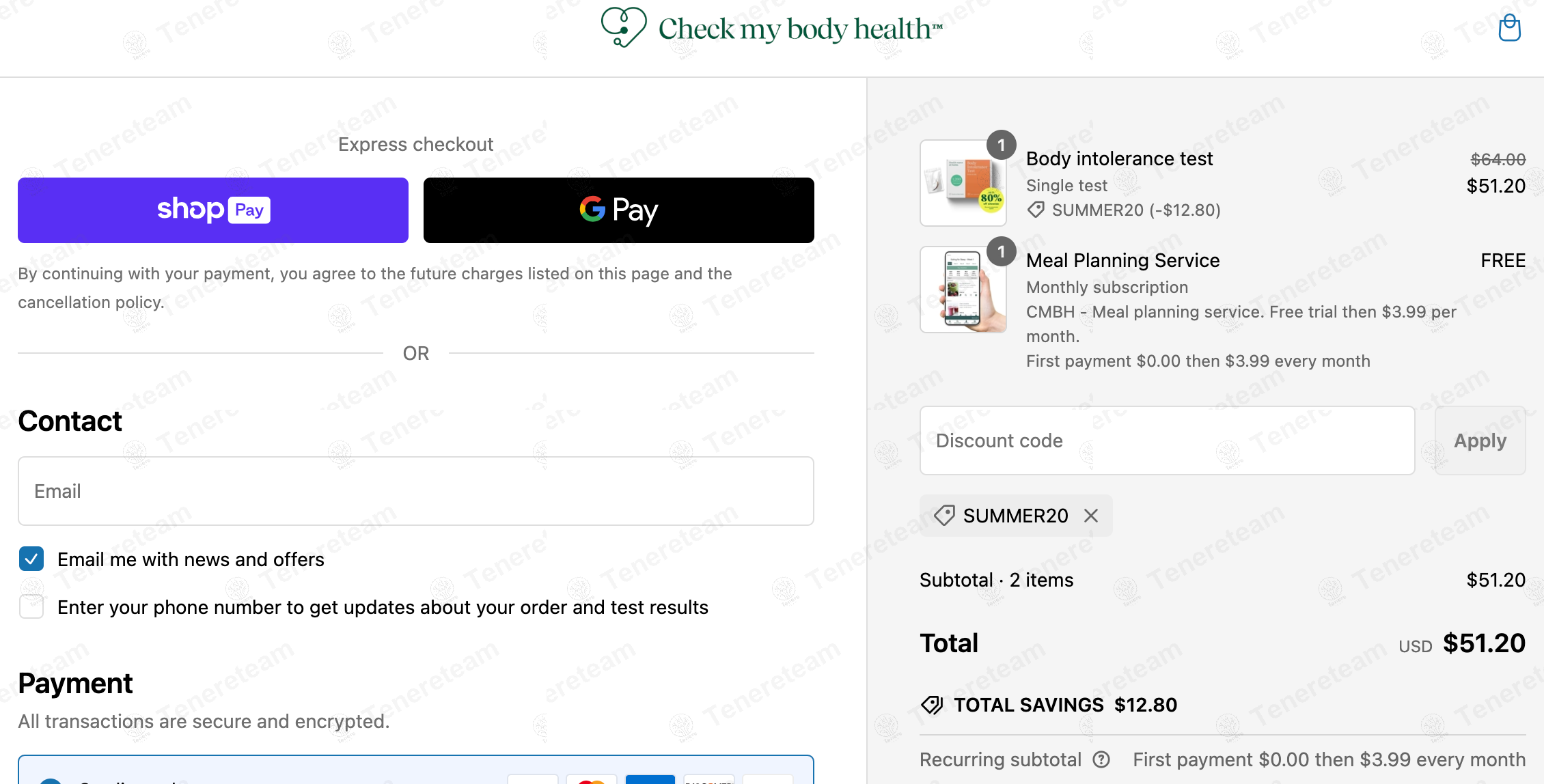Uncheck Email me with news and offers
This screenshot has width=1544, height=784.
(x=31, y=559)
